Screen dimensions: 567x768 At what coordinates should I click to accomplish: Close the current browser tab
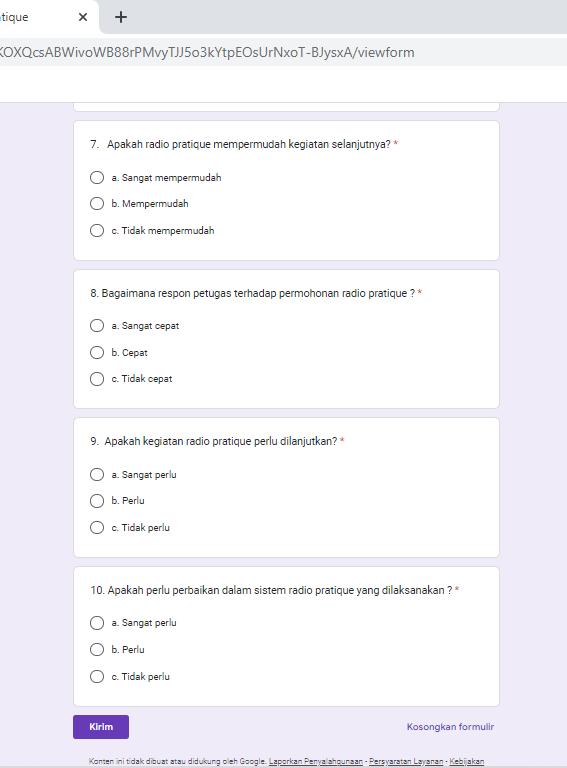pos(83,17)
